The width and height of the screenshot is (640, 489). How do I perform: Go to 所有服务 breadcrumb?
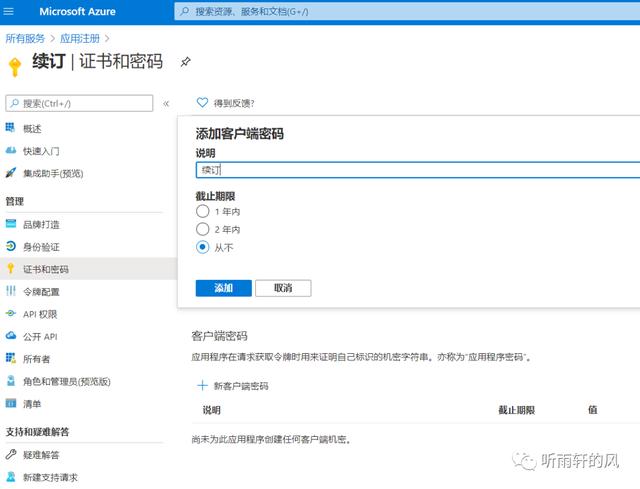25,38
